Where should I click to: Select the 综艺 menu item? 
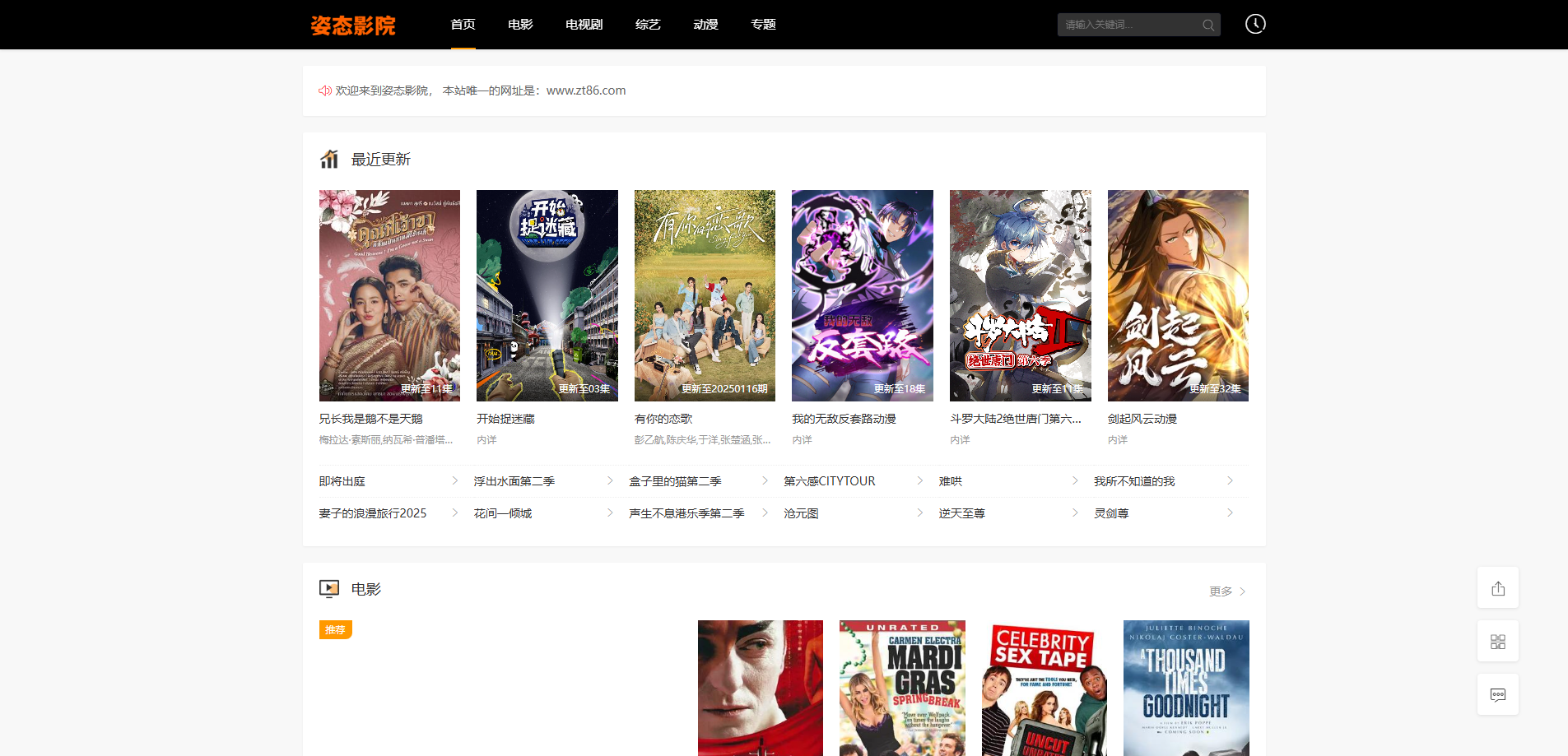(648, 25)
